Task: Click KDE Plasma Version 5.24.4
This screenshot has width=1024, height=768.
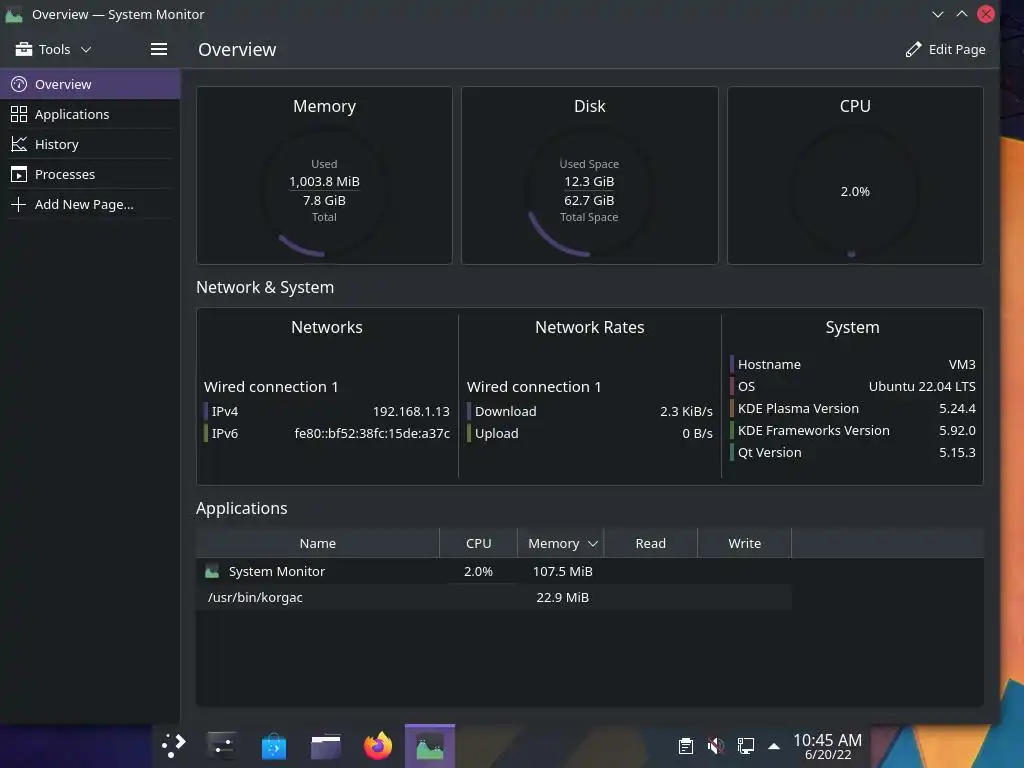Action: point(957,409)
